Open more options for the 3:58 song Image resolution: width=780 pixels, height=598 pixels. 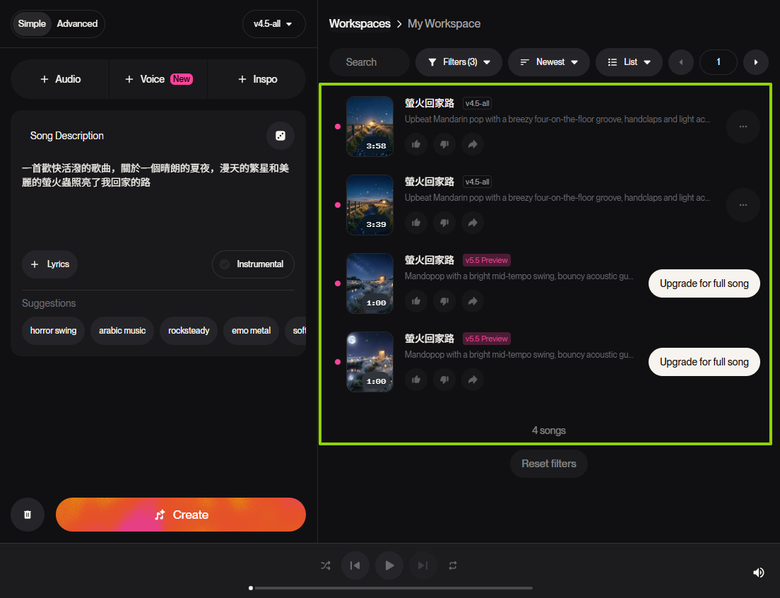(x=743, y=126)
